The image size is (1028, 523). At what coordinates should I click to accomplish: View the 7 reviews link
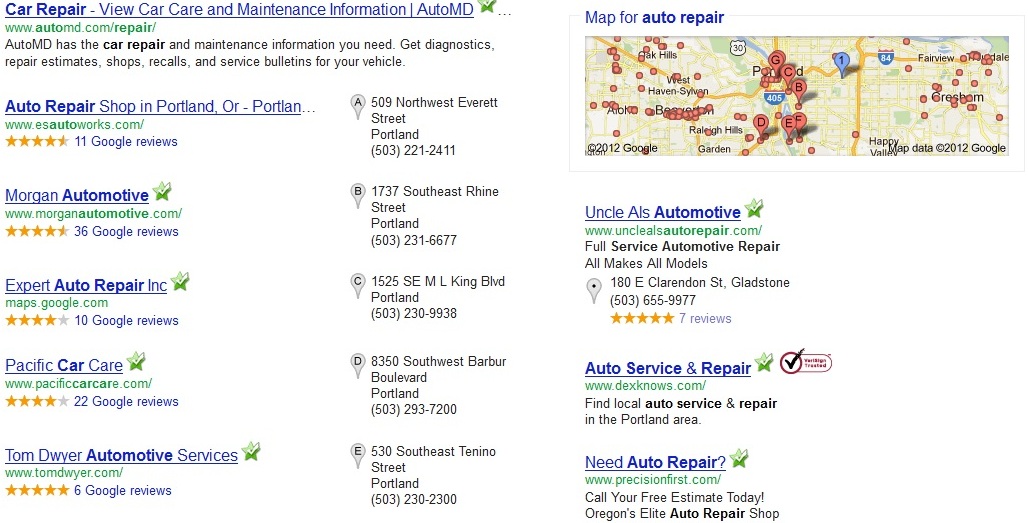coord(705,319)
